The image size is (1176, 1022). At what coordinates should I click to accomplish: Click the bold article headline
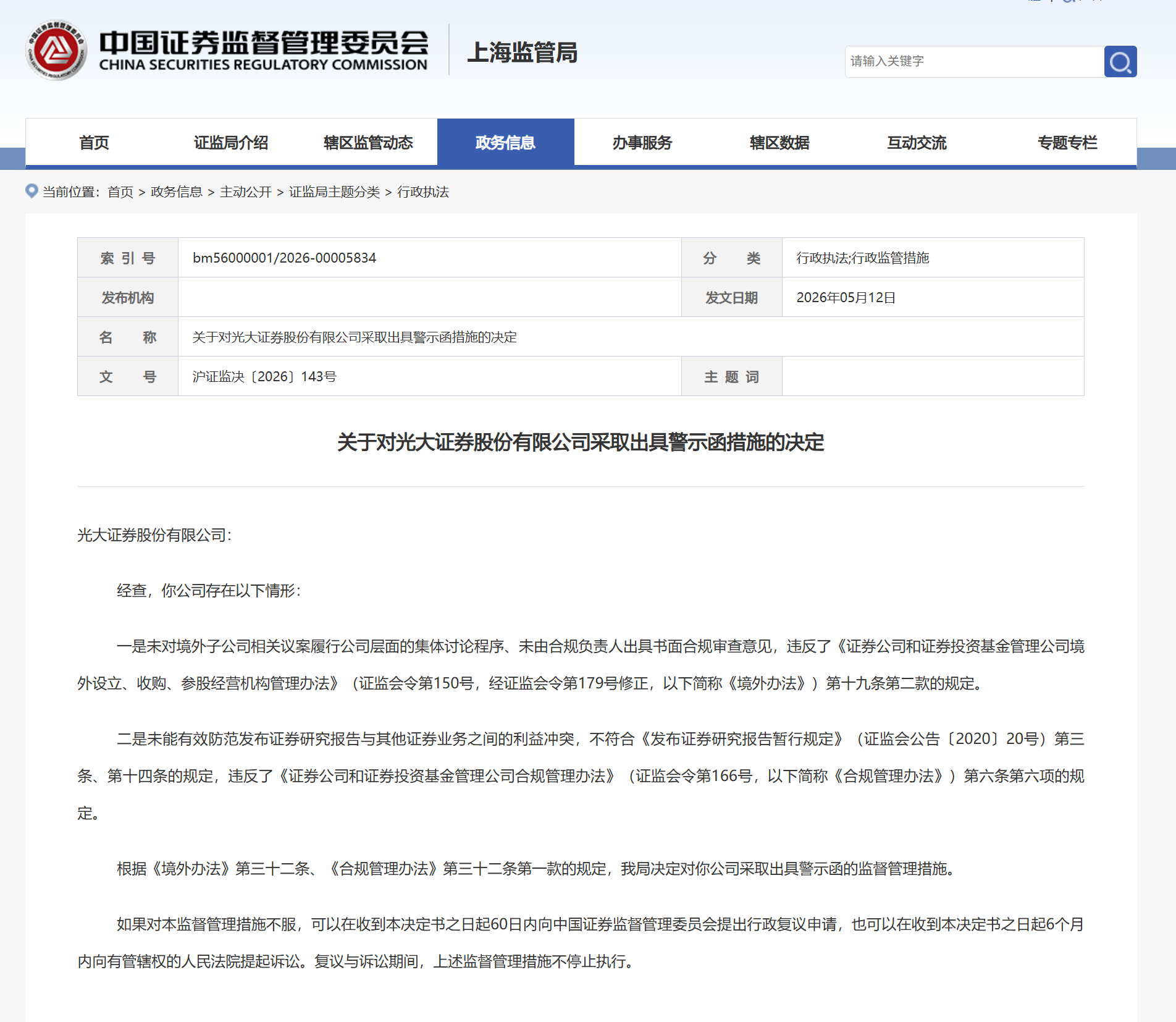[x=581, y=442]
